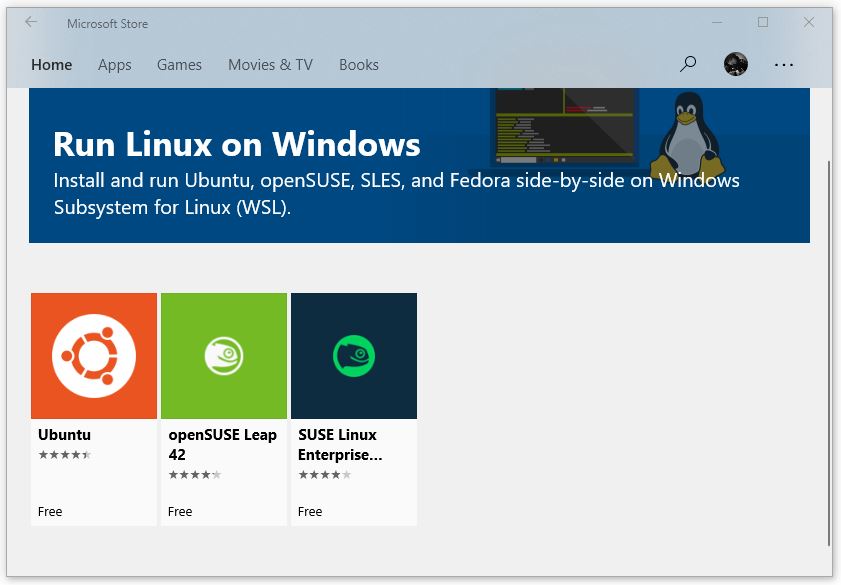
Task: Switch to the Movies & TV tab
Action: pos(270,65)
